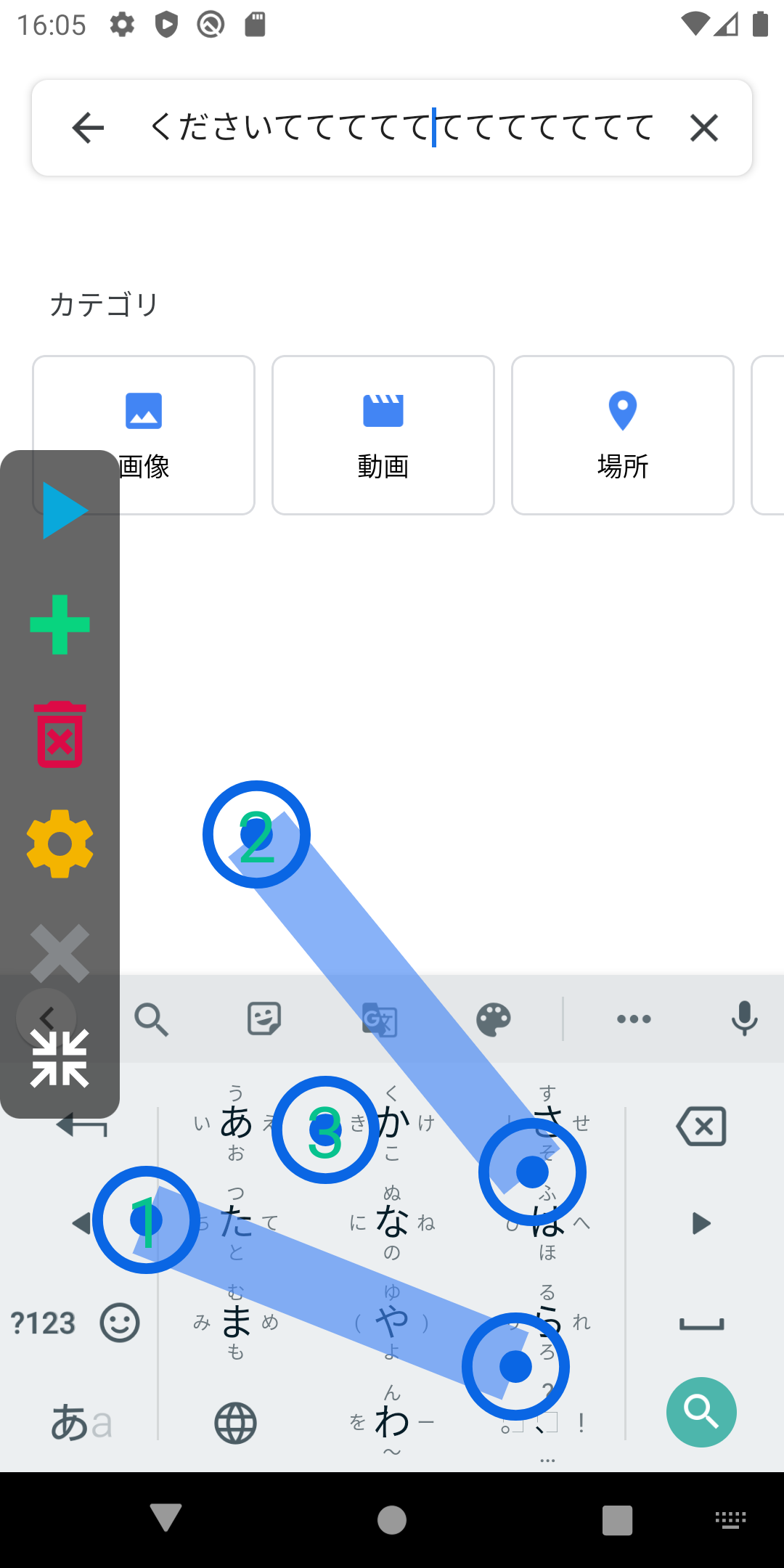This screenshot has height=1568, width=784.
Task: Select the 場所 category card
Action: 623,435
